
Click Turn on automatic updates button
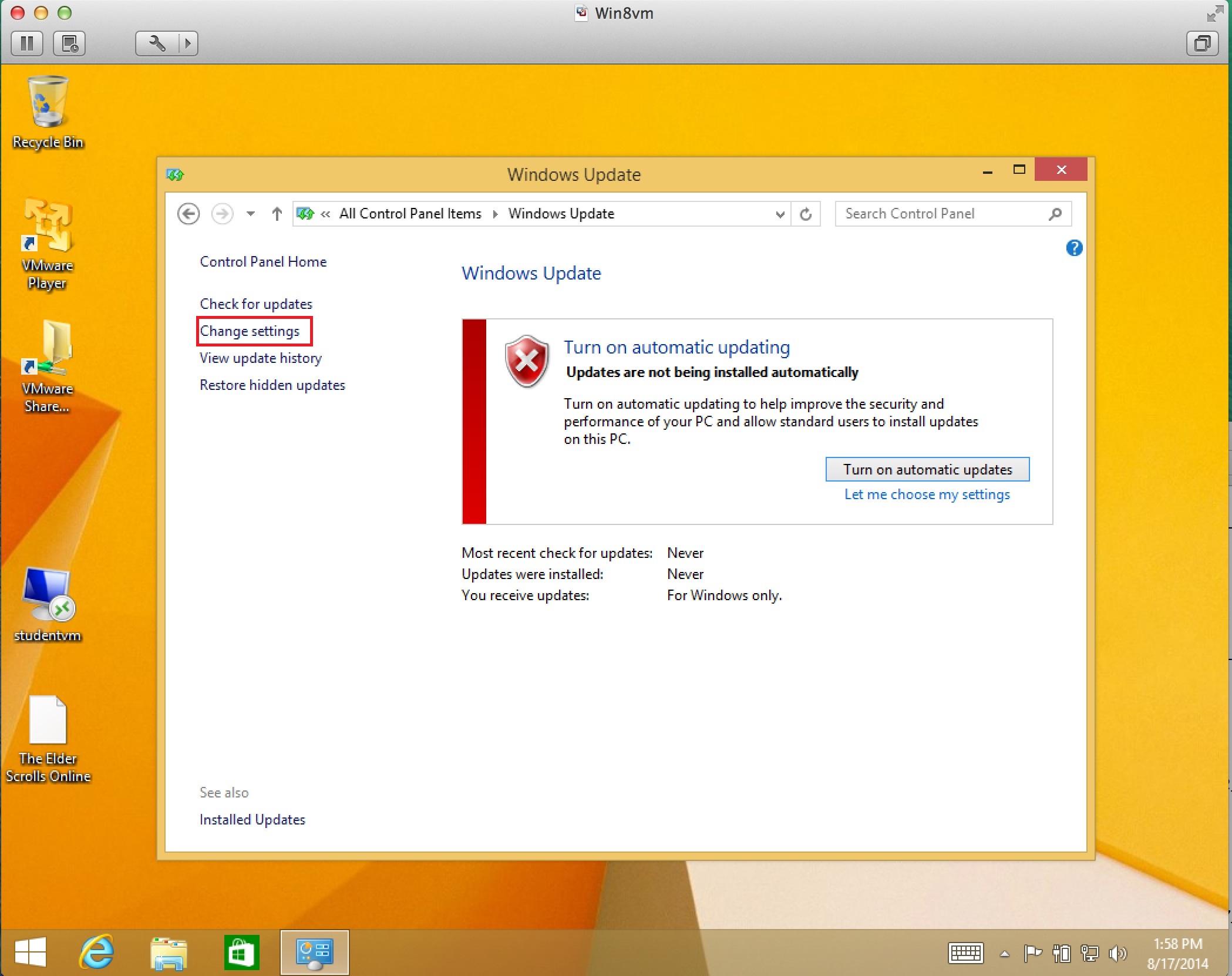pyautogui.click(x=927, y=469)
